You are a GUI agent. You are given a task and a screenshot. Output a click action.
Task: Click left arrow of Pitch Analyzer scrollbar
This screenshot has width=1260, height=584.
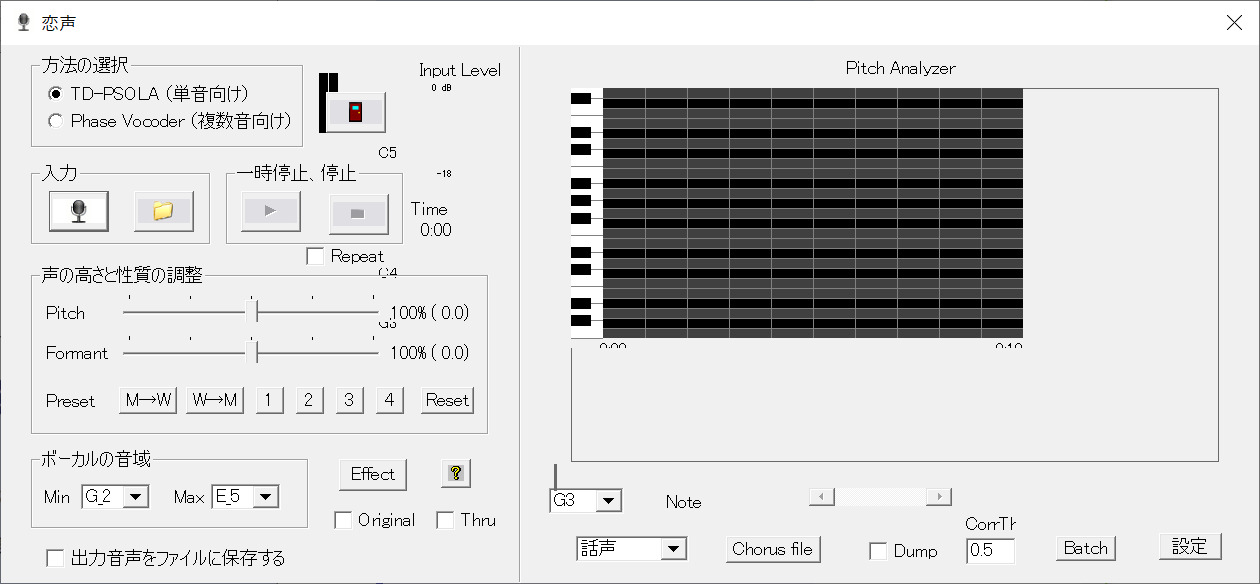coord(821,497)
